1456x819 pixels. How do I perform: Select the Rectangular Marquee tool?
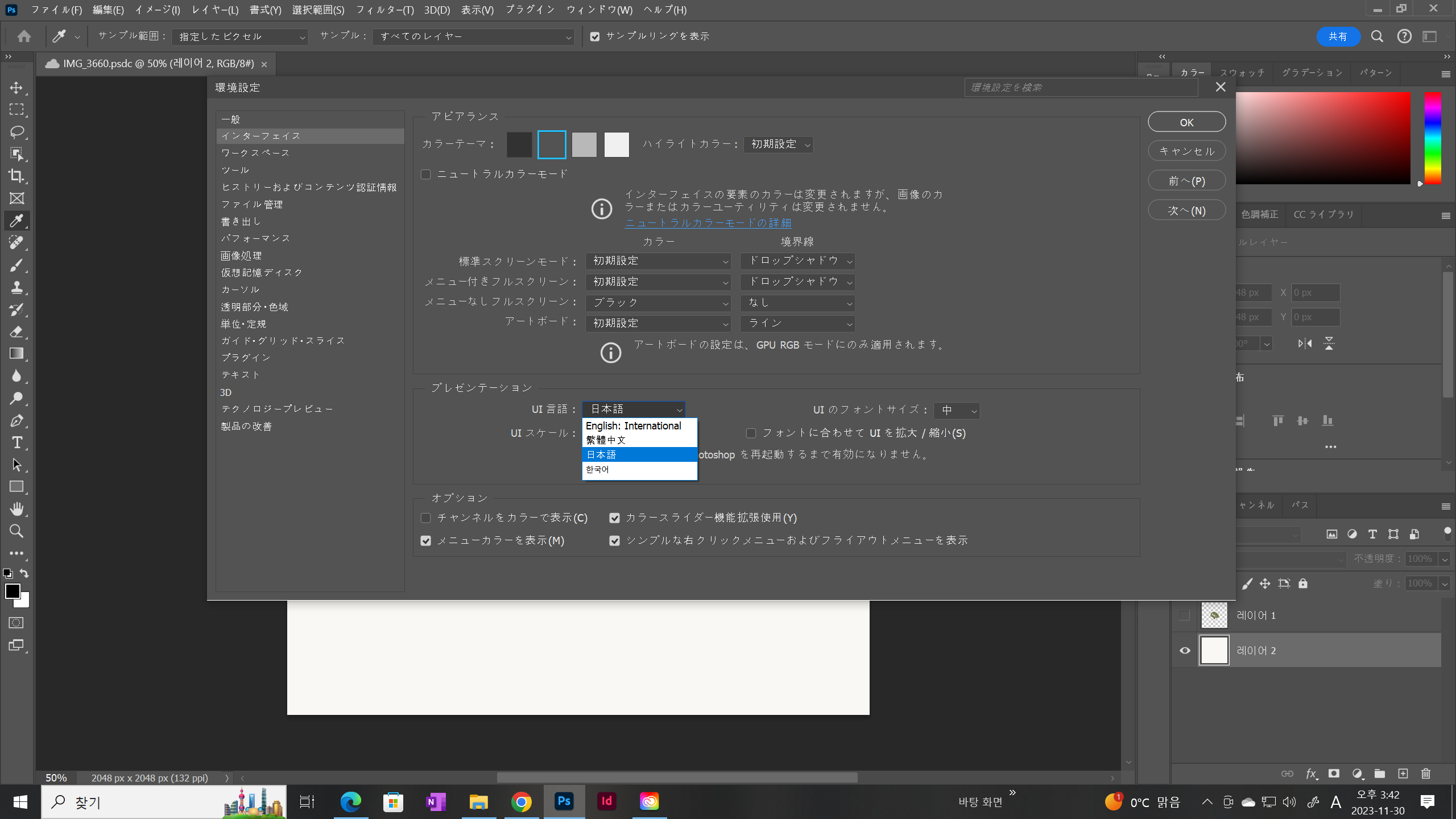tap(16, 109)
